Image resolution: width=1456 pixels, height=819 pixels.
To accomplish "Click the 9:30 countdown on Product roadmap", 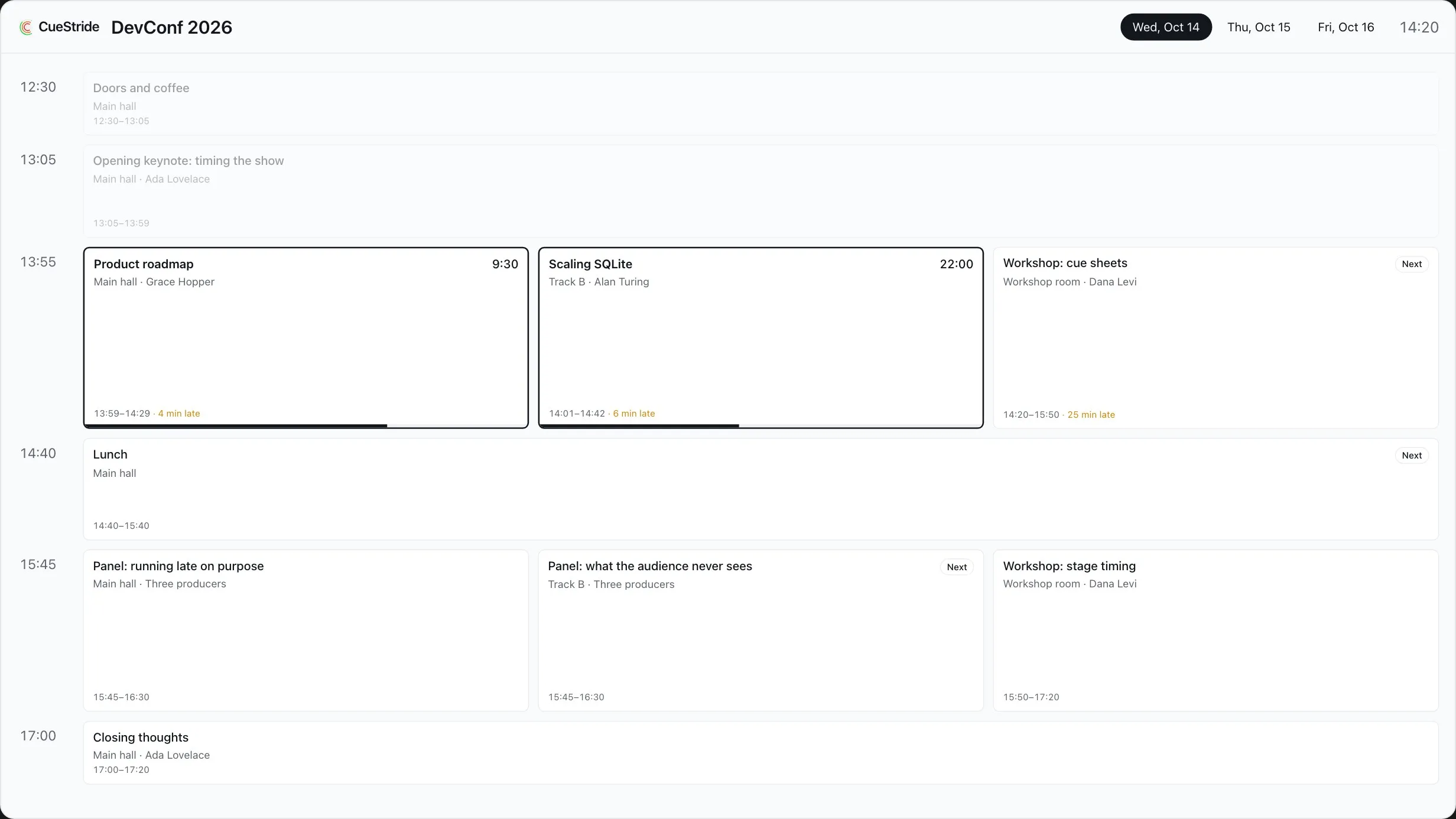I will pyautogui.click(x=505, y=264).
